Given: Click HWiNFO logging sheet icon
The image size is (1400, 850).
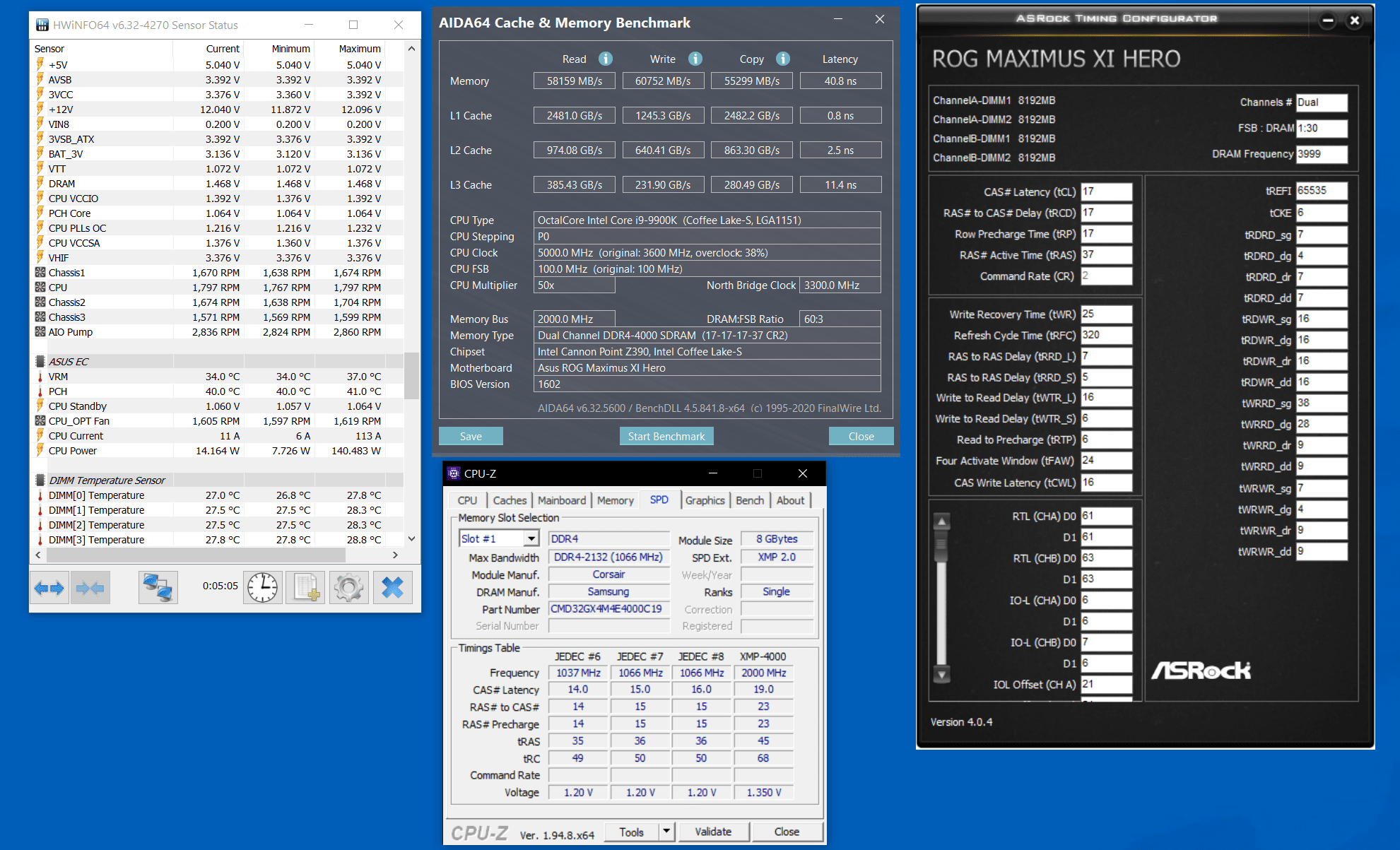Looking at the screenshot, I should (x=305, y=587).
